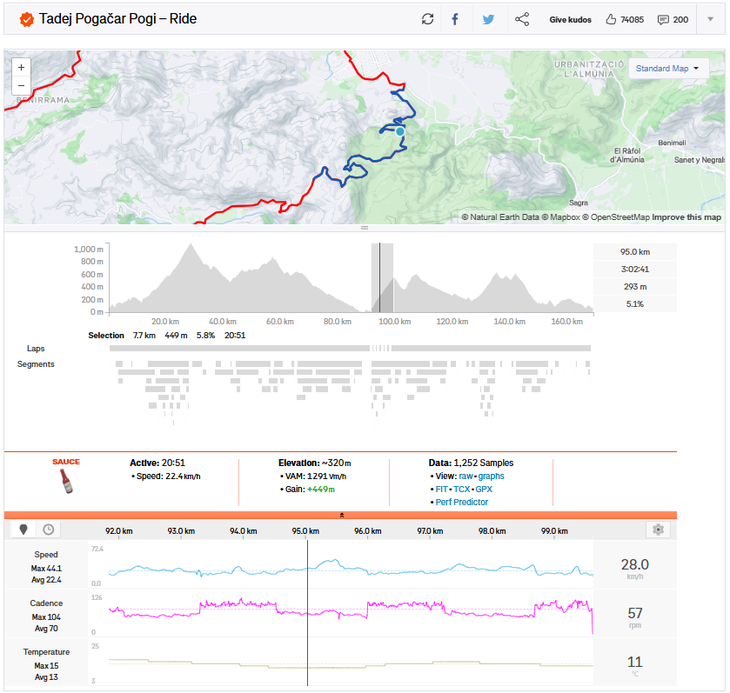Open the graphs view link

(491, 476)
